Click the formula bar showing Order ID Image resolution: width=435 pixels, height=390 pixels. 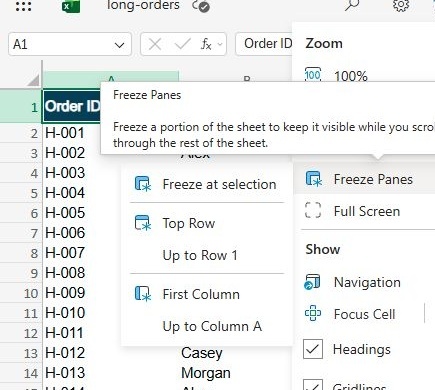pos(264,44)
